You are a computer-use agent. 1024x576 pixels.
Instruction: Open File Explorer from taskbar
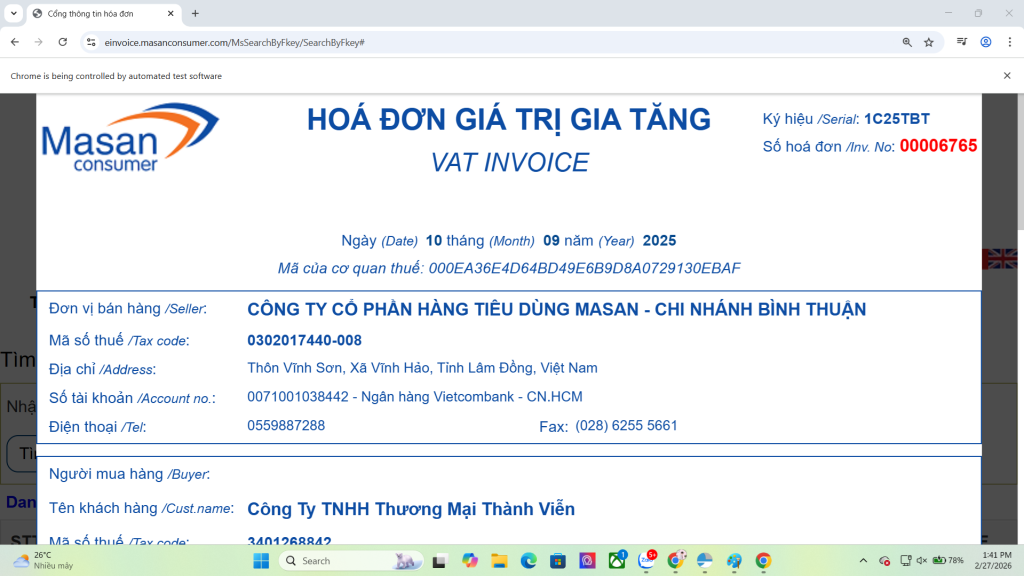pos(499,561)
